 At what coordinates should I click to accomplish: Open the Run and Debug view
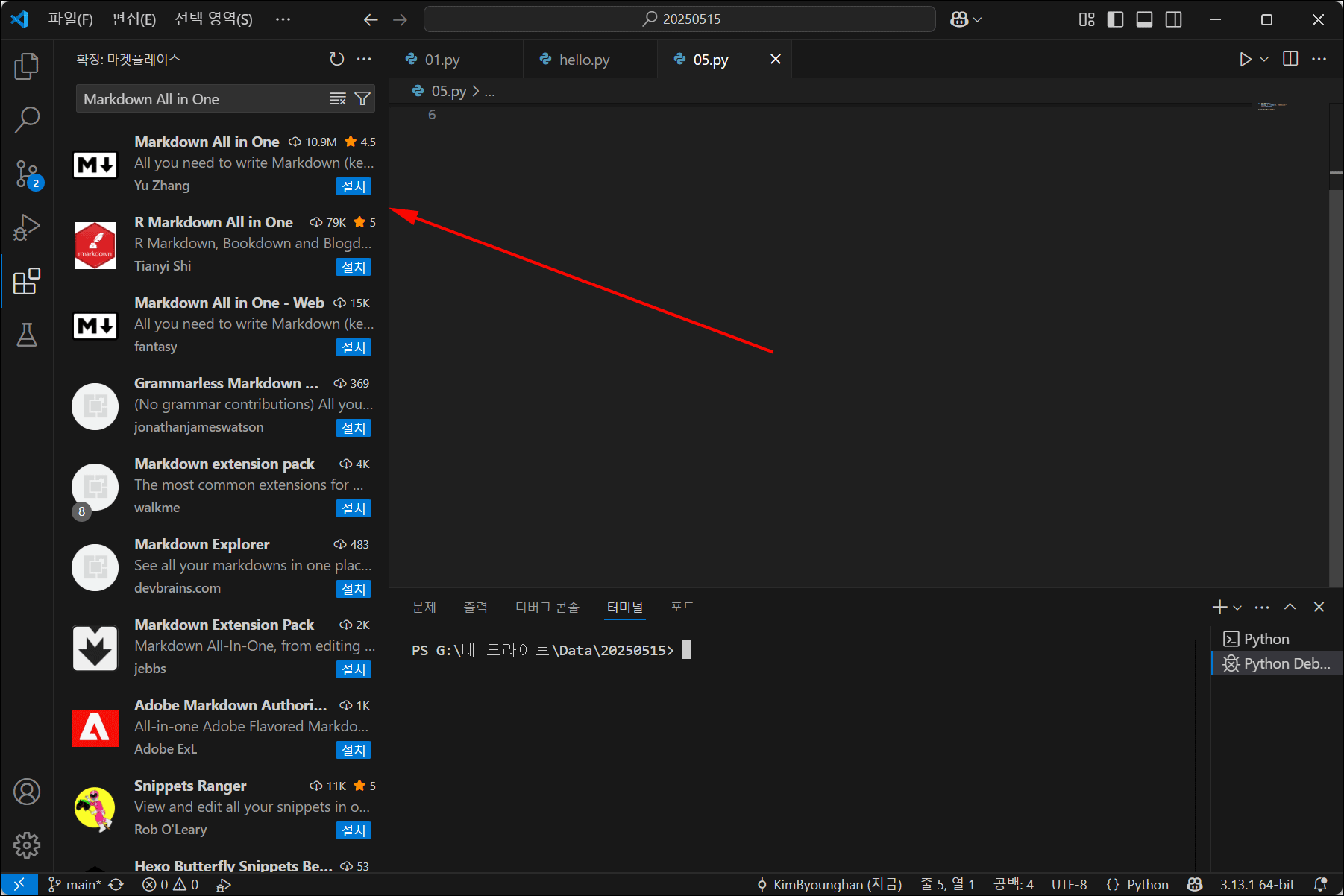click(27, 227)
